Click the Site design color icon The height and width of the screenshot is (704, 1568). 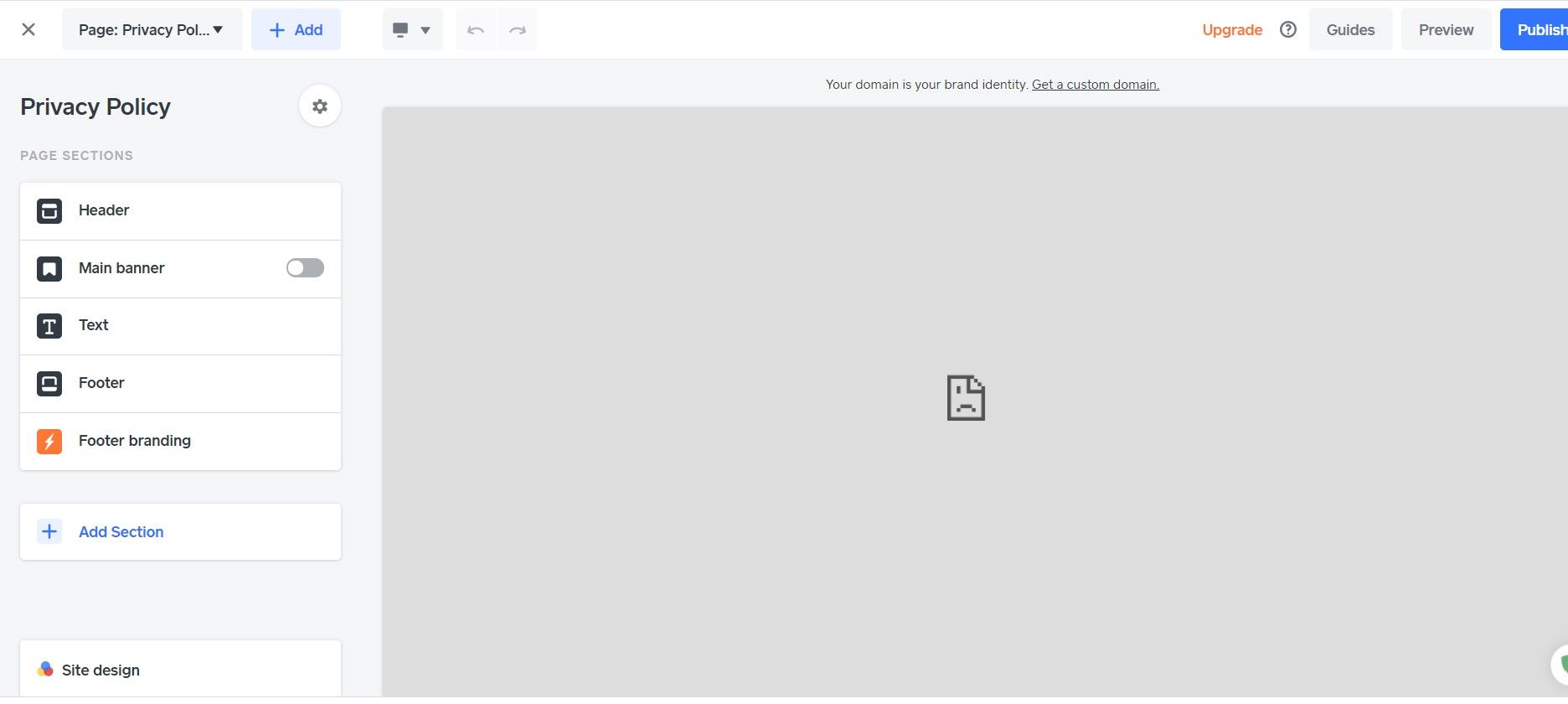tap(45, 670)
